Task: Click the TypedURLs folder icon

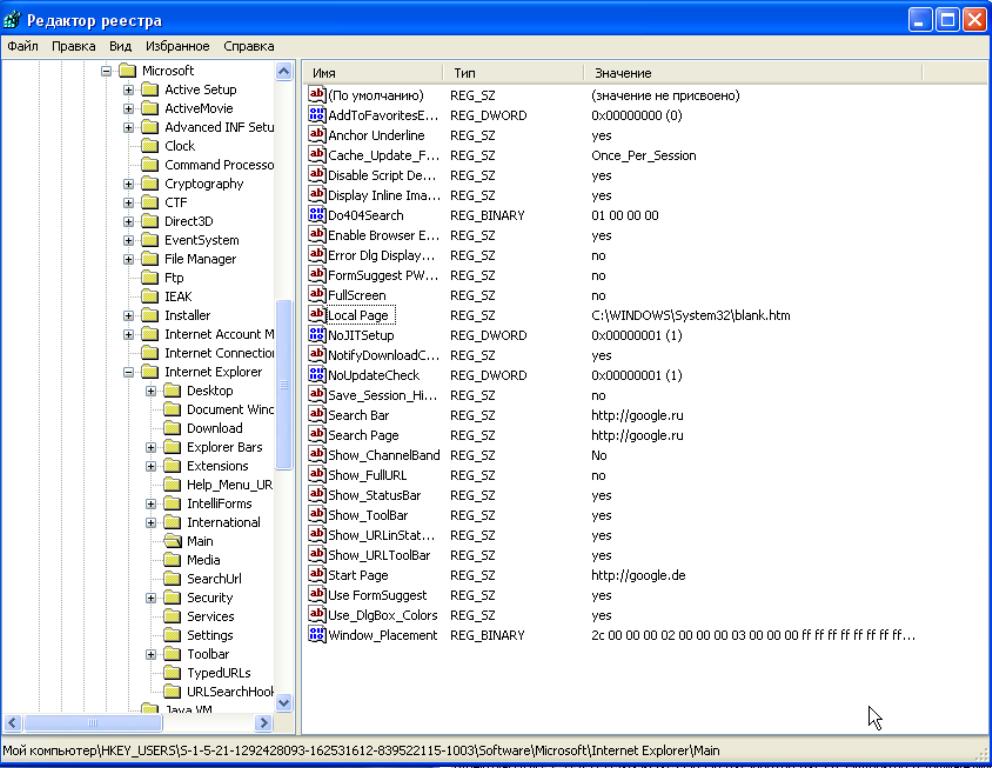Action: 172,672
